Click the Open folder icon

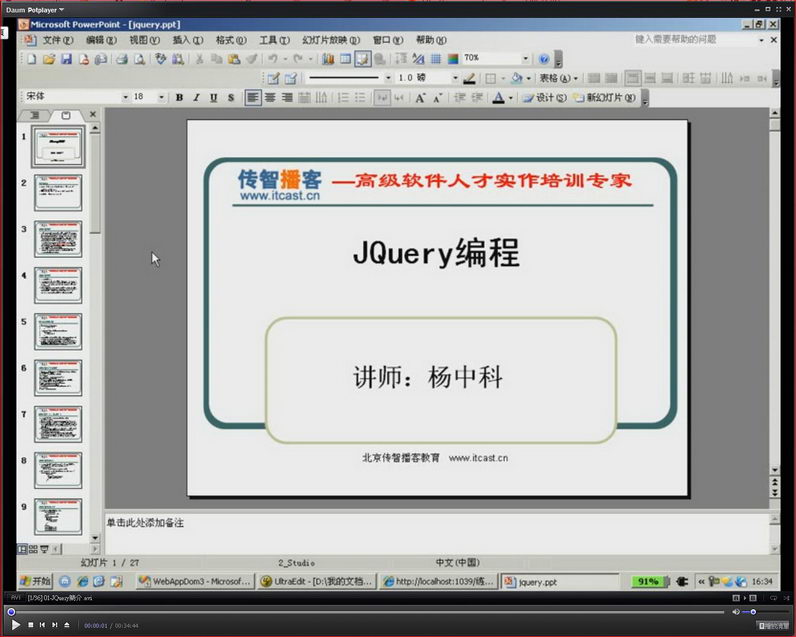(x=49, y=59)
